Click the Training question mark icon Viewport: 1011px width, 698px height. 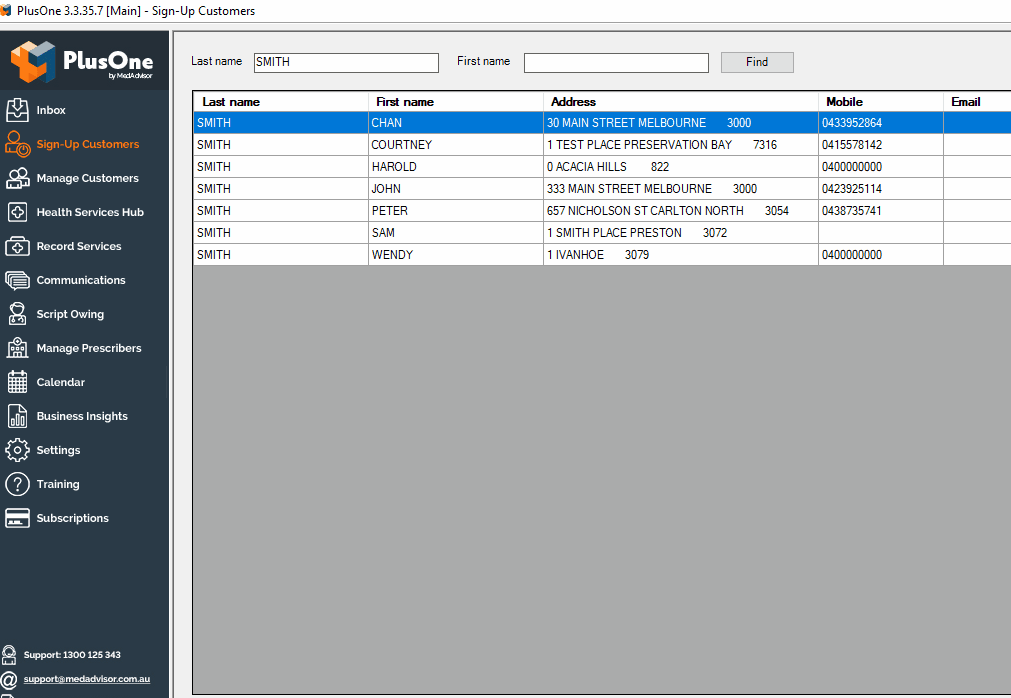click(17, 484)
